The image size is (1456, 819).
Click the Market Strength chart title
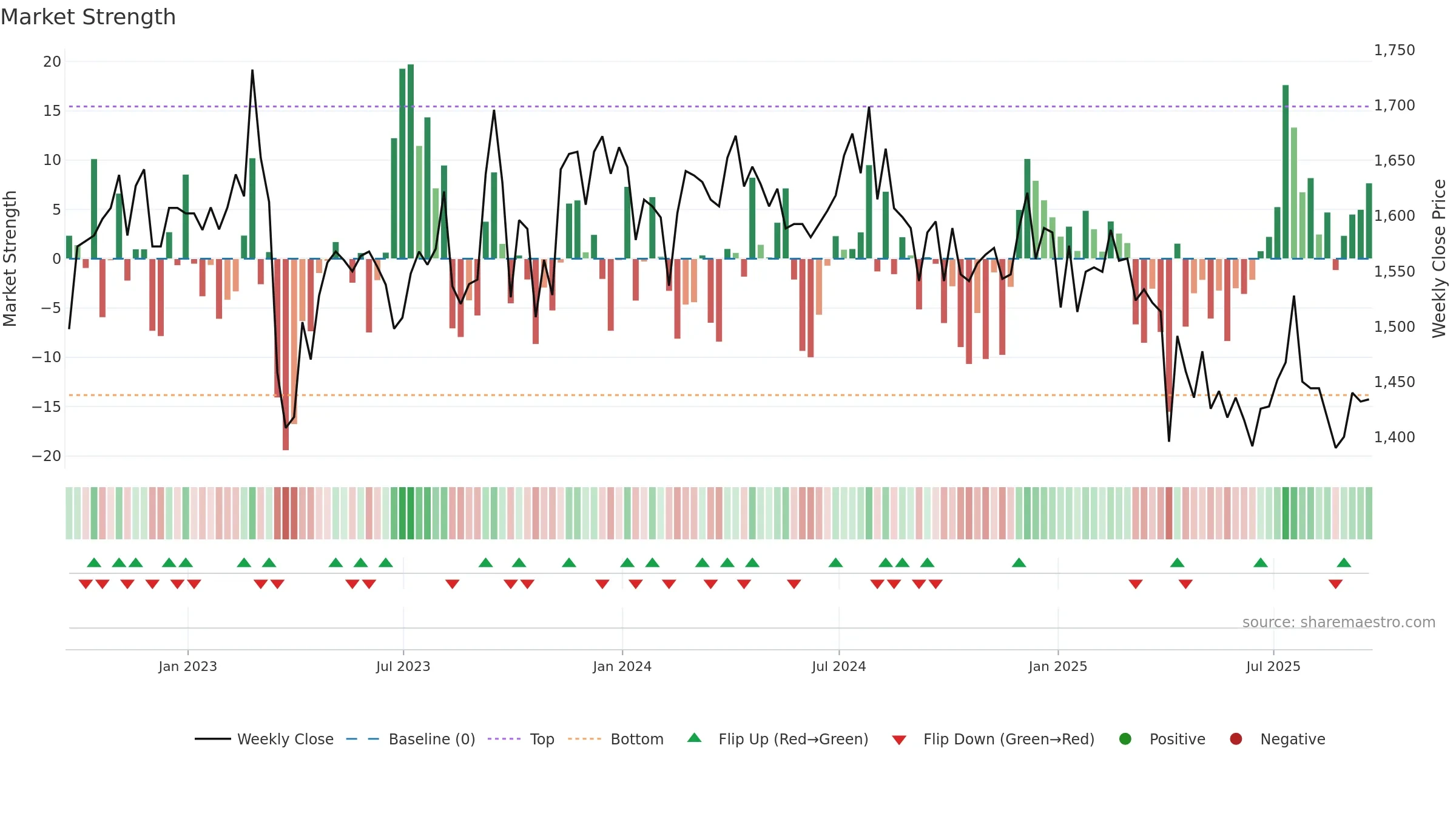tap(88, 17)
